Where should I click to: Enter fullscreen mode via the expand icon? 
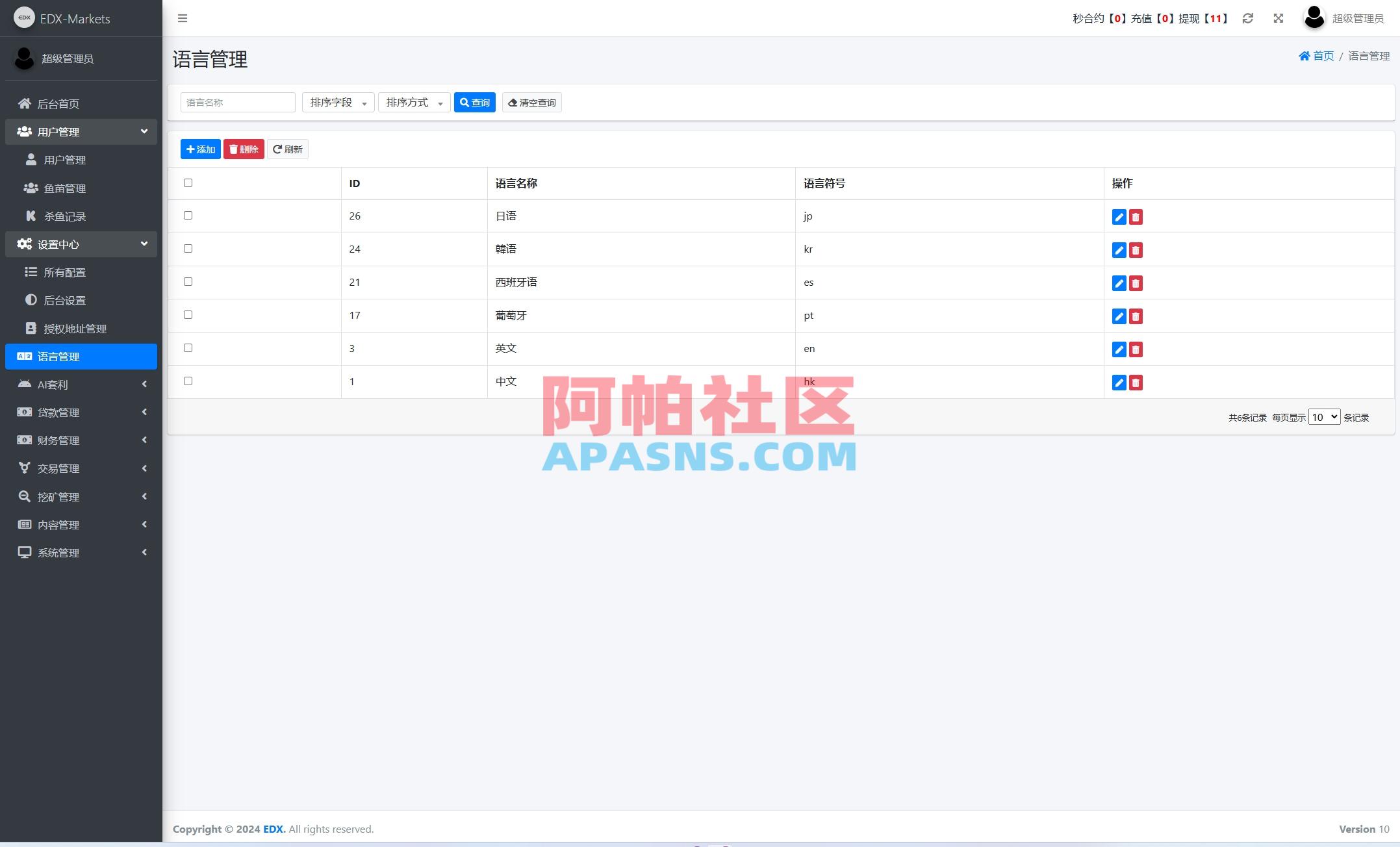point(1278,18)
